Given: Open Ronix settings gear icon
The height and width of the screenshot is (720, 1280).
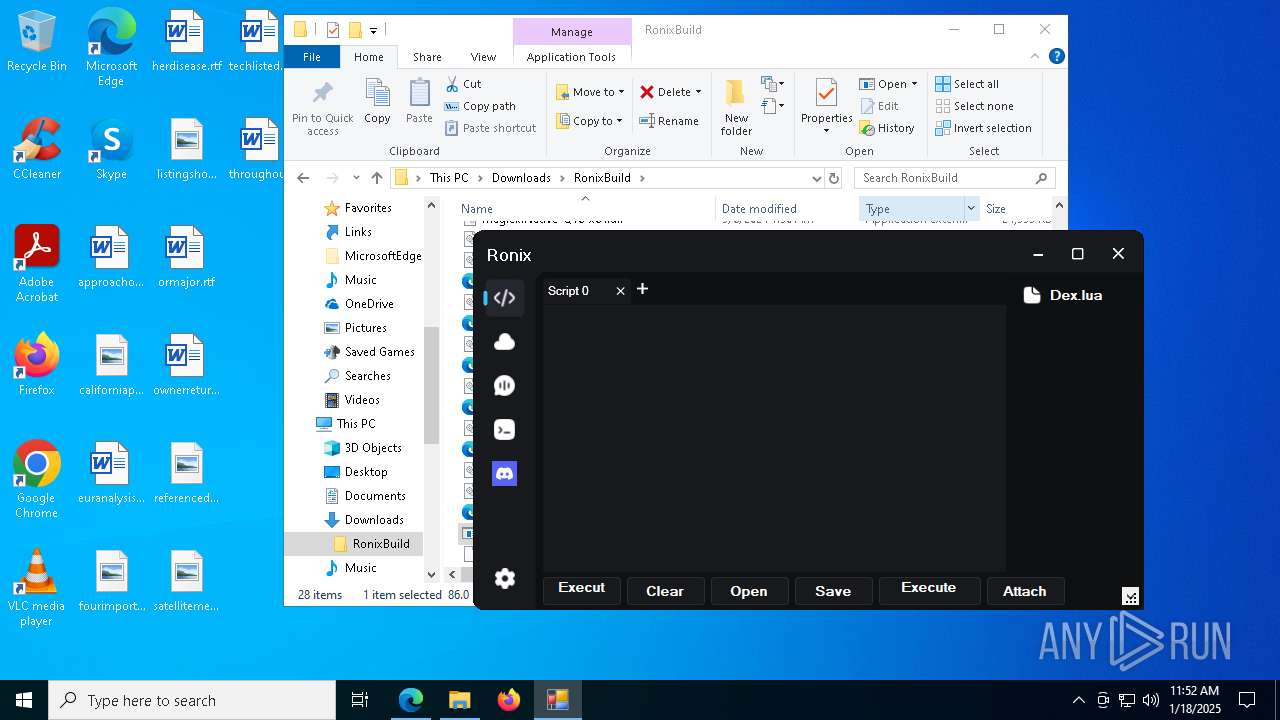Looking at the screenshot, I should (505, 578).
